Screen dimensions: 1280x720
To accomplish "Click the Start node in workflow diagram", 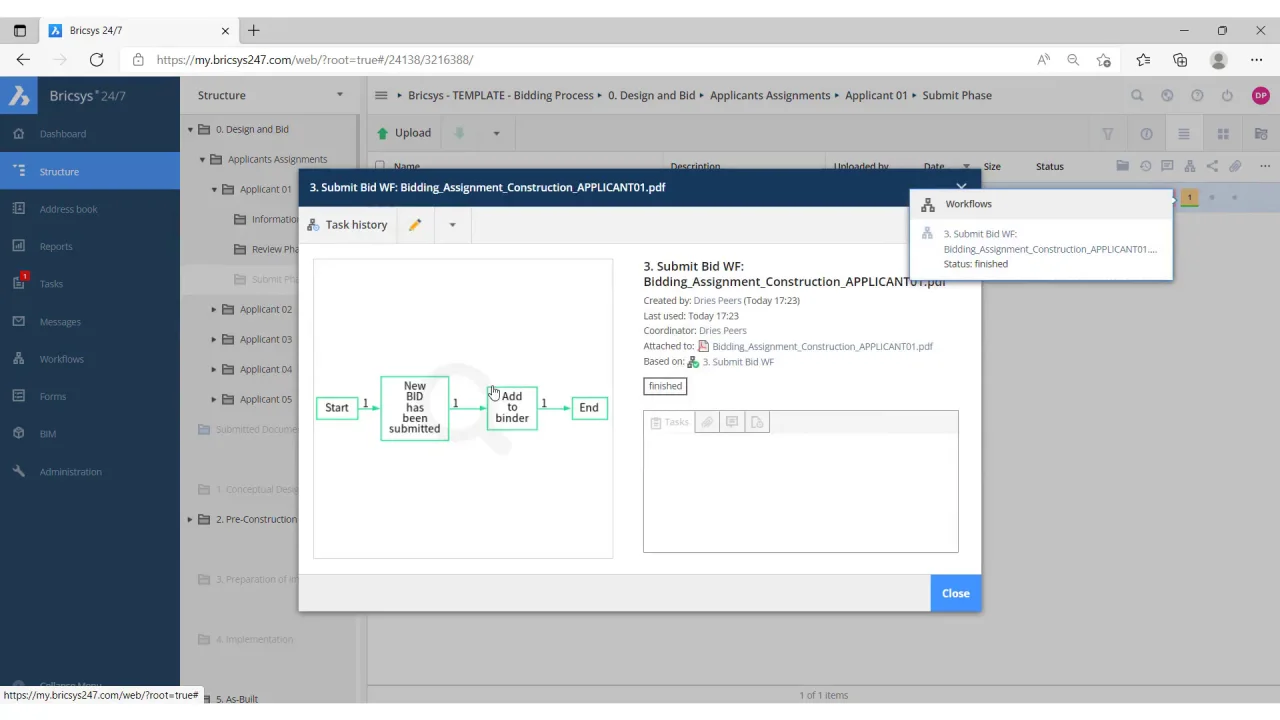I will 337,408.
